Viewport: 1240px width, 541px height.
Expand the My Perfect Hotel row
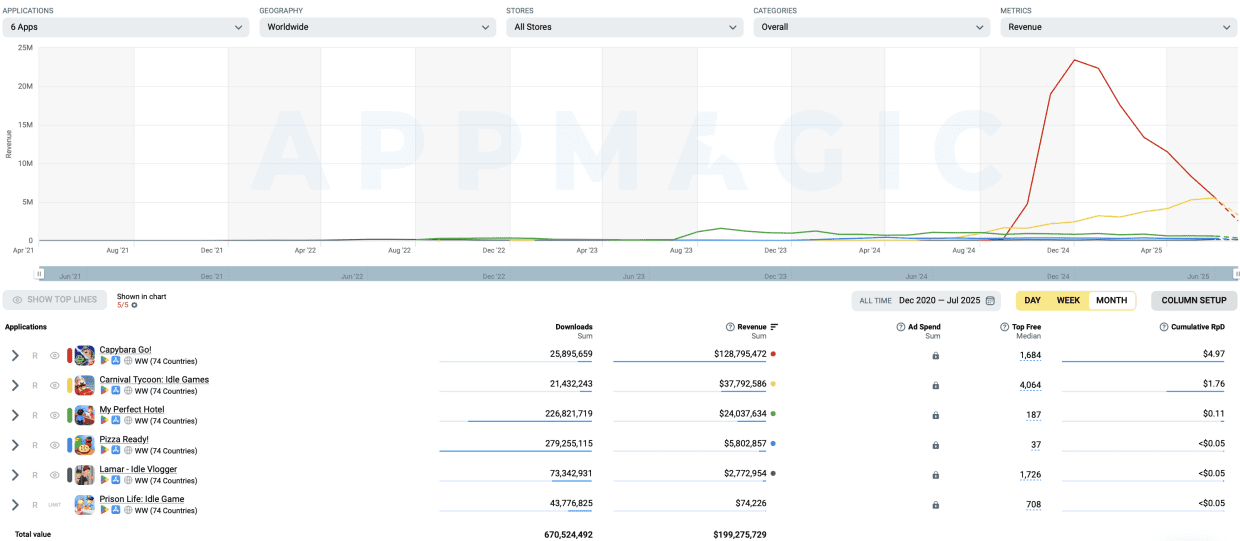coord(15,415)
